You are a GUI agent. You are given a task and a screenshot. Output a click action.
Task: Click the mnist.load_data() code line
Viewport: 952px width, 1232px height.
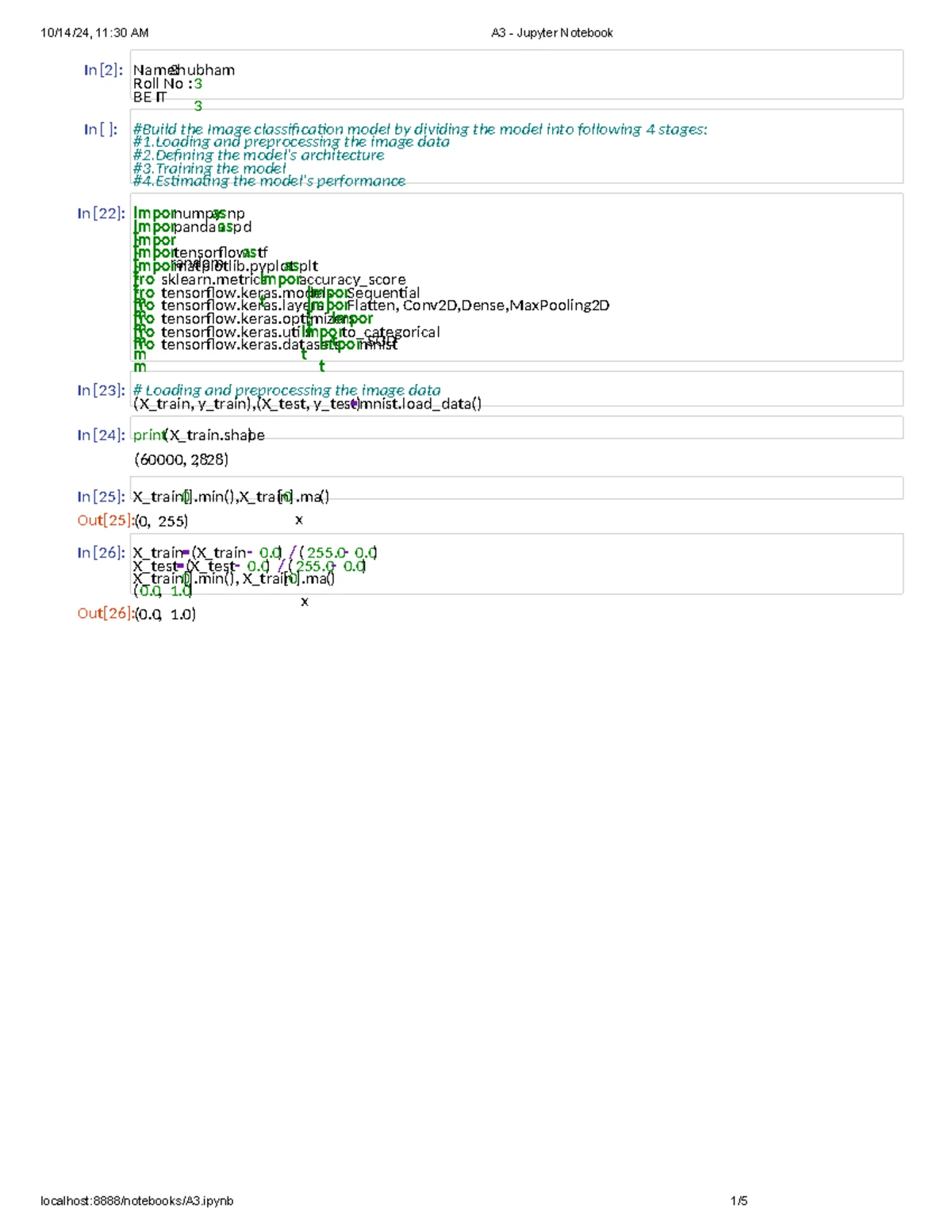(x=307, y=404)
